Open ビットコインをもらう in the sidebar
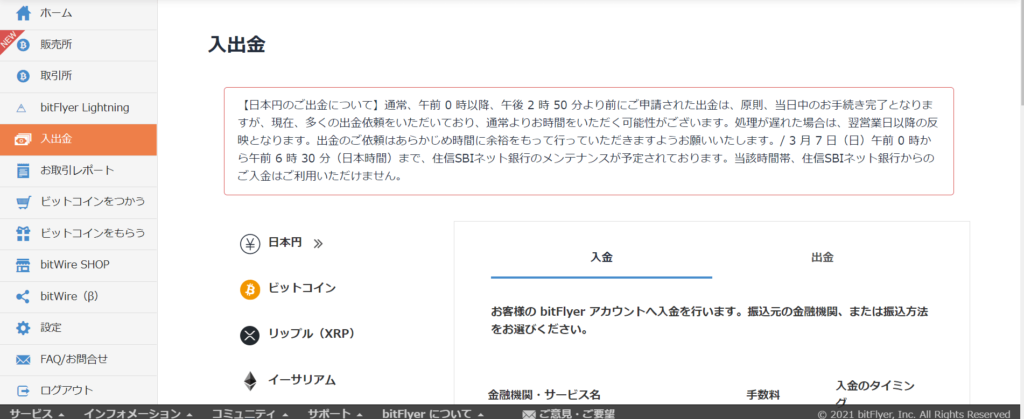This screenshot has width=1024, height=419. click(78, 233)
